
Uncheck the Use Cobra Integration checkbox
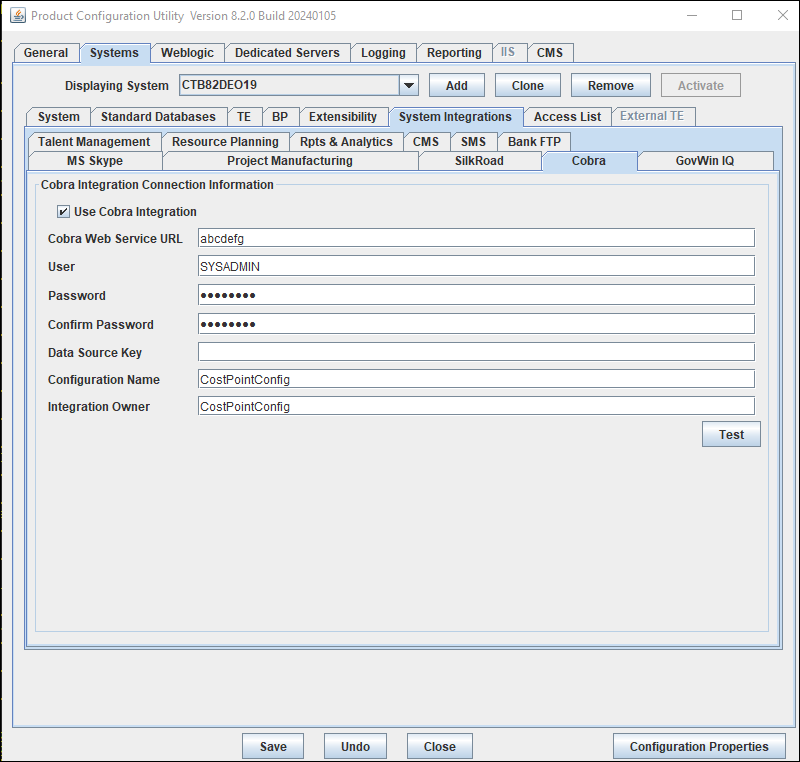click(x=64, y=212)
